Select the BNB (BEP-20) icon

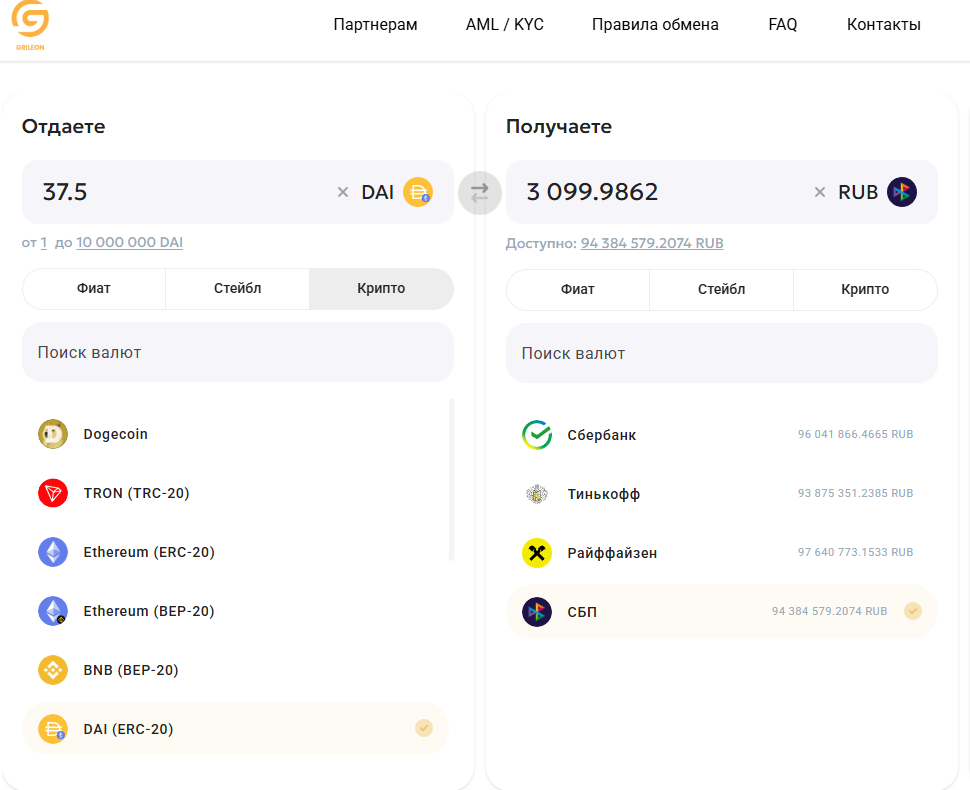(x=53, y=670)
